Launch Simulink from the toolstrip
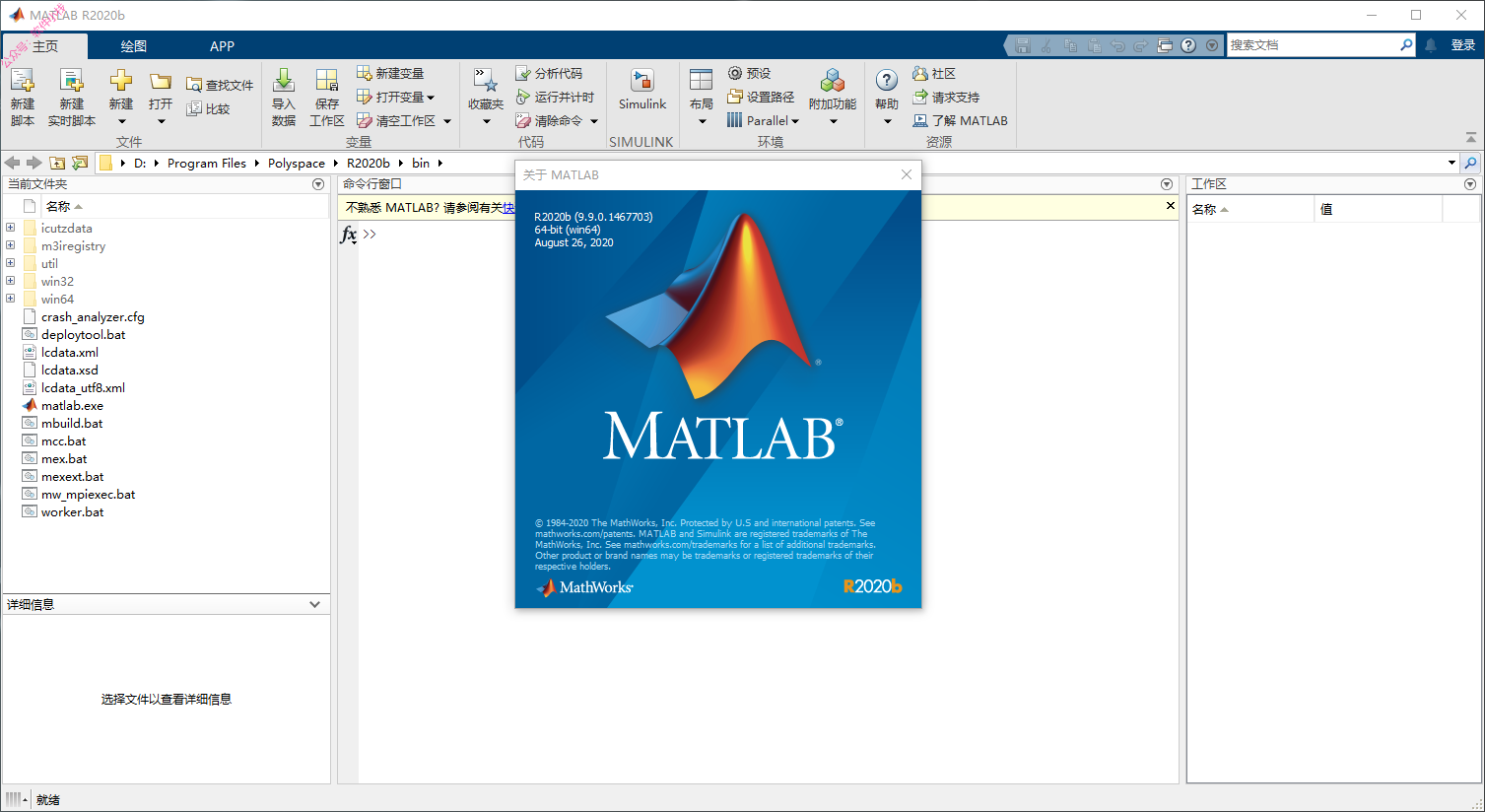 point(642,91)
